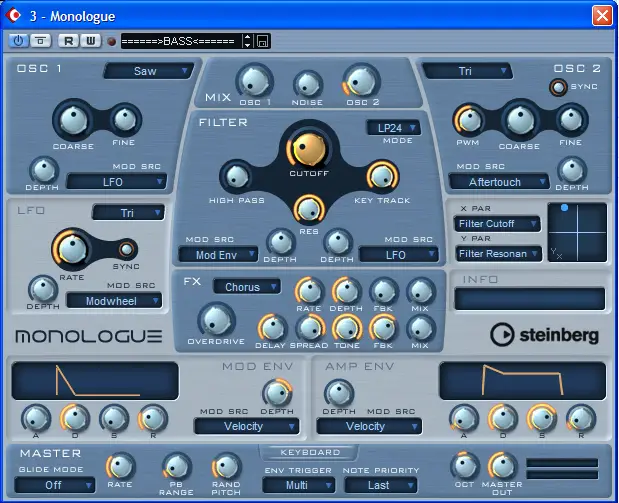Image resolution: width=619 pixels, height=503 pixels.
Task: Open the Amp Env Velocity source dropdown
Action: click(369, 426)
